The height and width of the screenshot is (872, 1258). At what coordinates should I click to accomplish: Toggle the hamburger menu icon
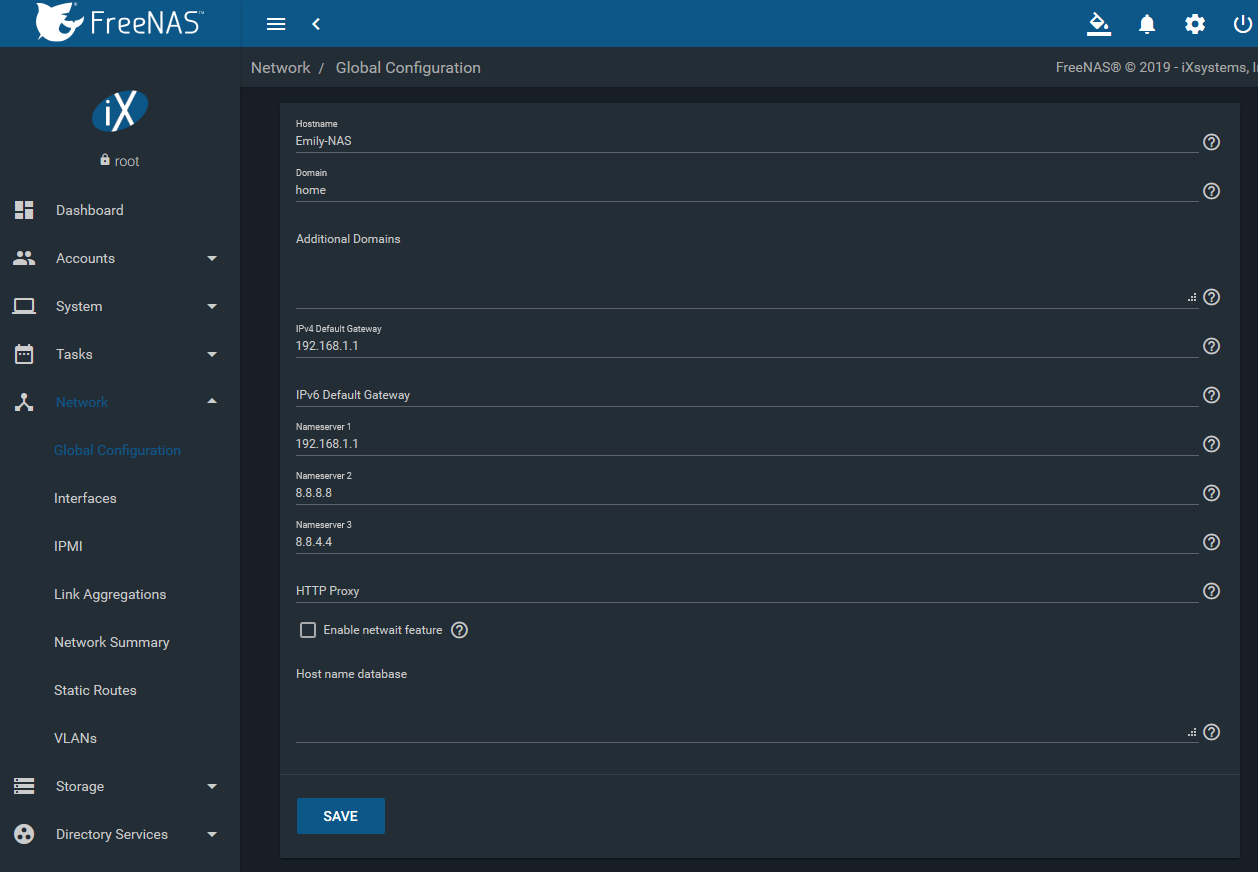[x=276, y=24]
